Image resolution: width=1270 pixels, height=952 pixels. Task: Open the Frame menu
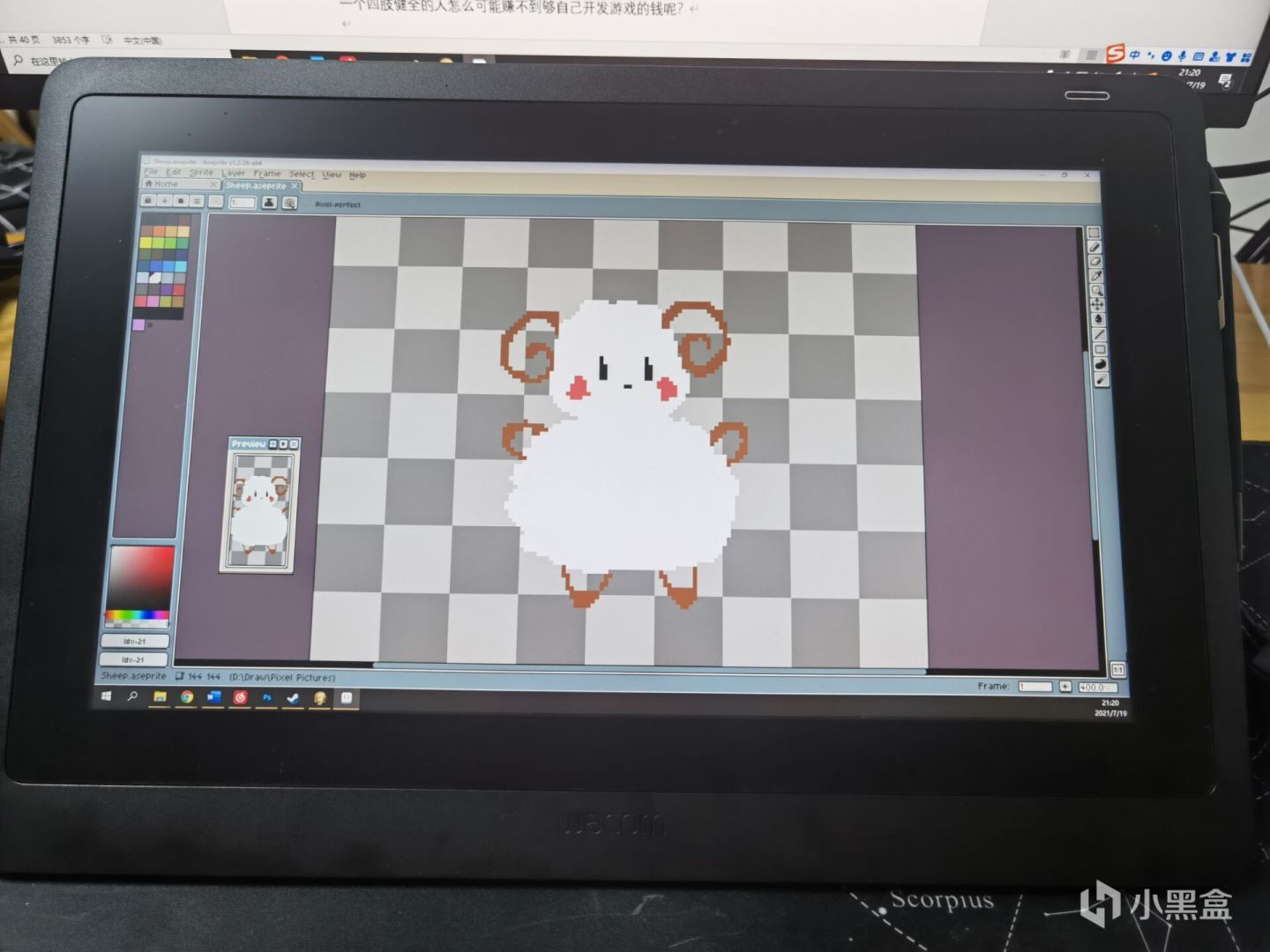(267, 174)
